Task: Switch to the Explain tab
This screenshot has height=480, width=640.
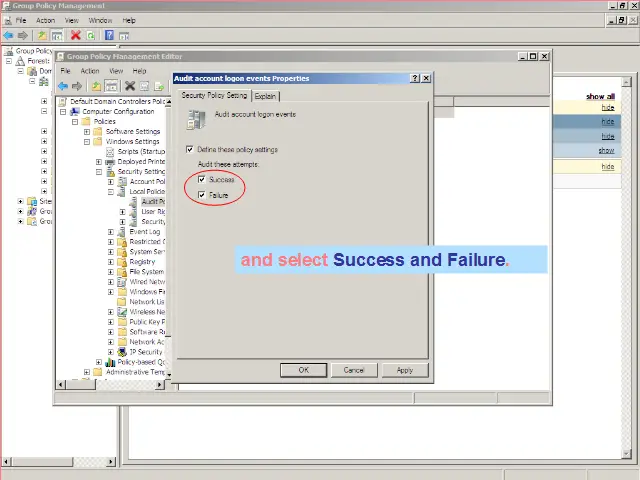Action: 265,96
